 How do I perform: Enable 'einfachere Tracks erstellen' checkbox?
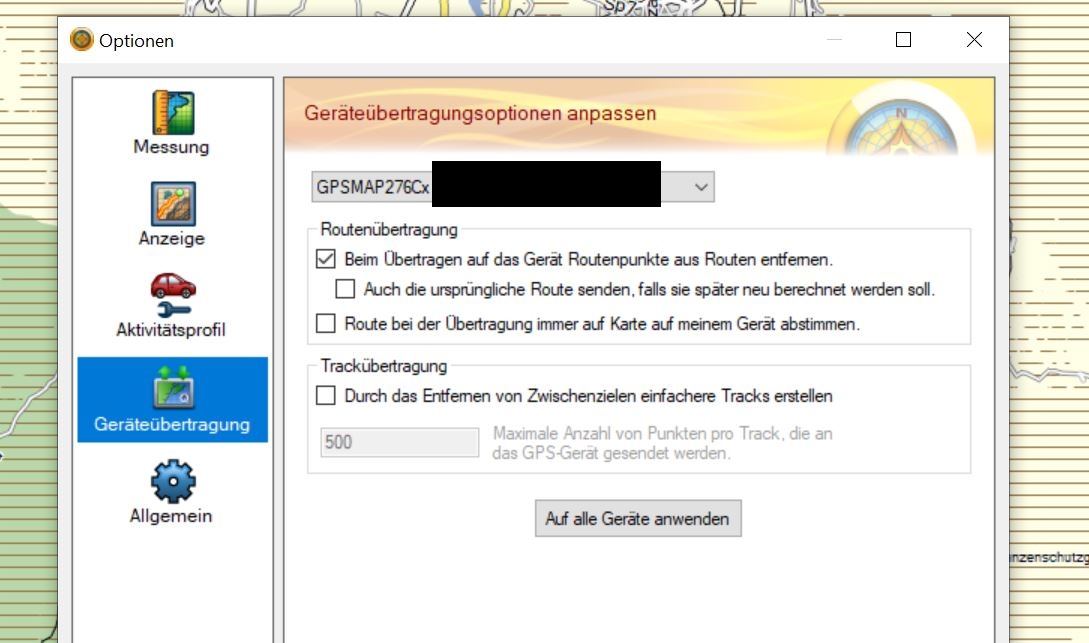[x=326, y=396]
